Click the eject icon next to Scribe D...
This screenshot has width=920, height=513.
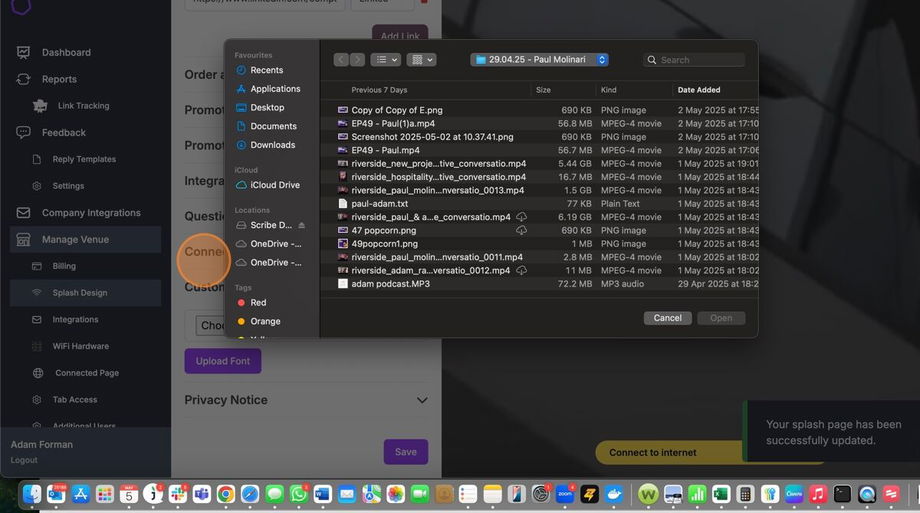tap(302, 226)
